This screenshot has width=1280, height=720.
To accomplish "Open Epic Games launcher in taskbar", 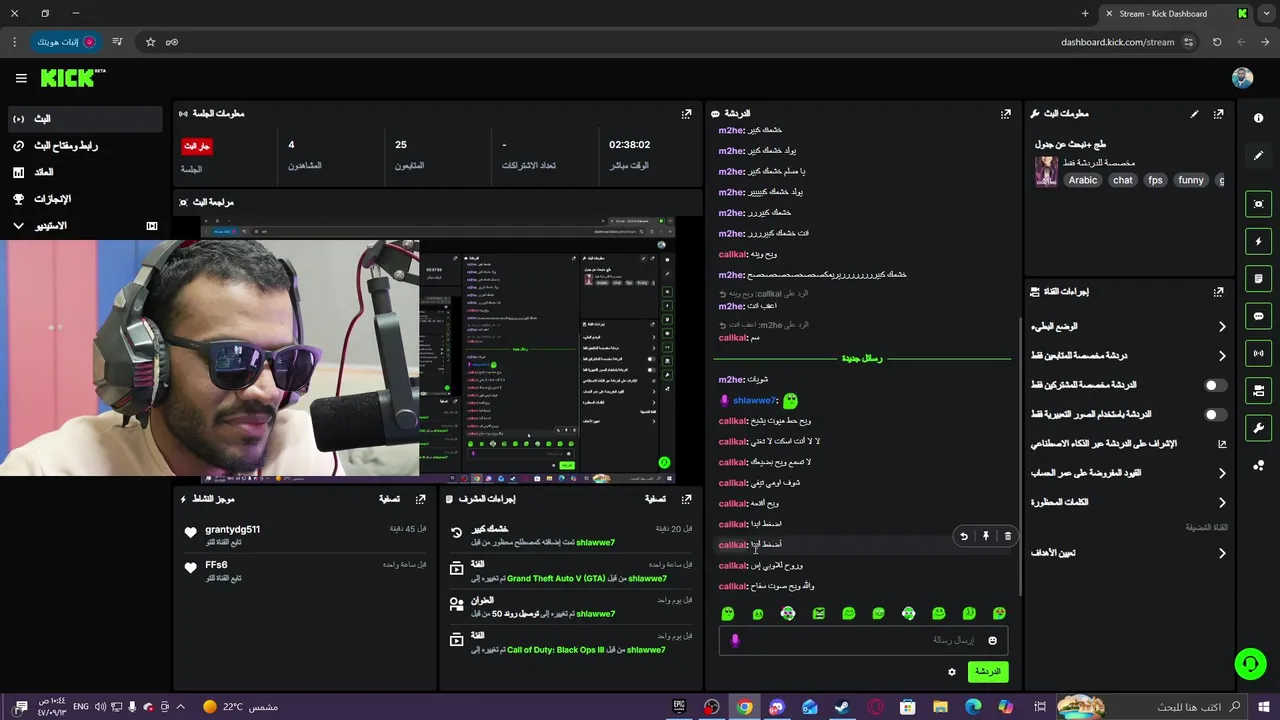I will [680, 707].
